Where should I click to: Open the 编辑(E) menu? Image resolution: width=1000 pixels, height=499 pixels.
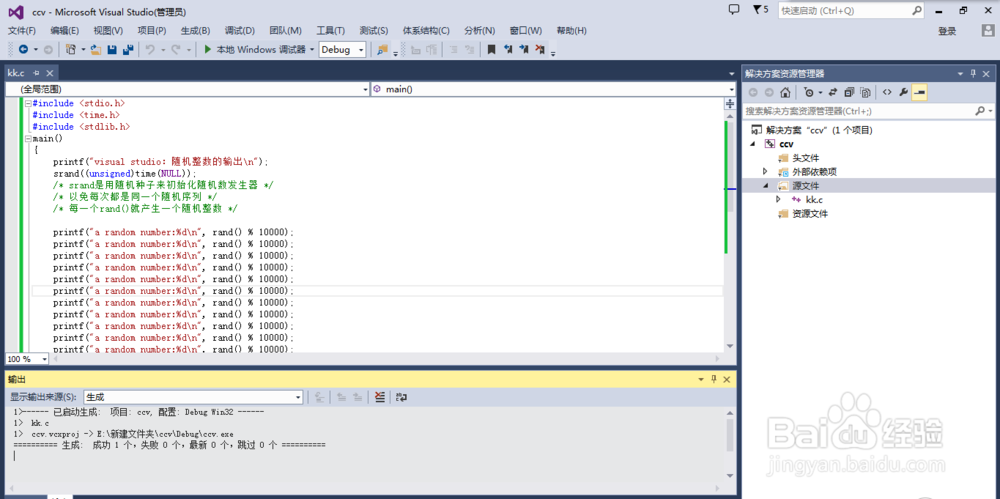click(64, 31)
